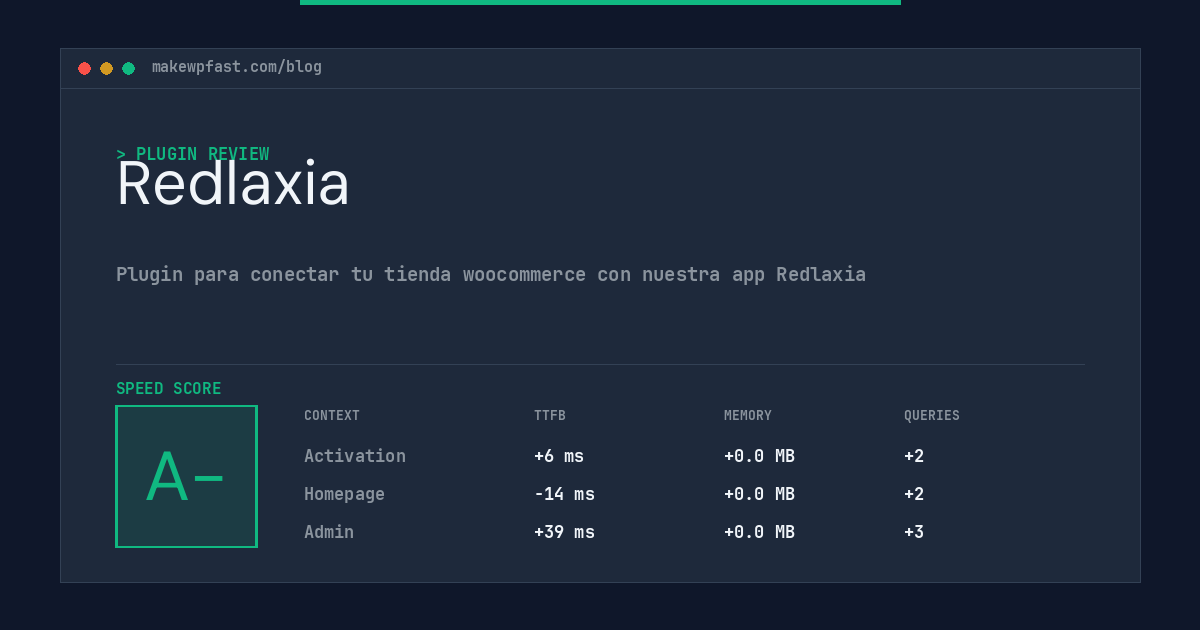Click the TTFB column header
1200x630 pixels.
point(550,416)
